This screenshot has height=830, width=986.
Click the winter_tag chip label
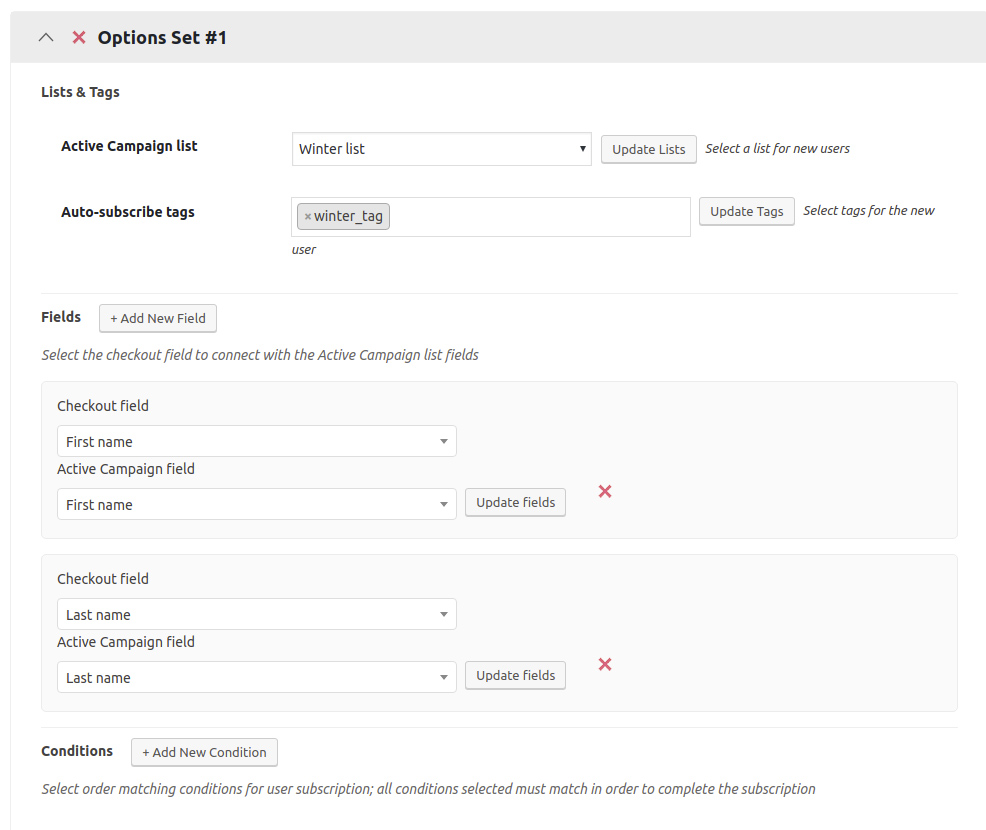[348, 216]
